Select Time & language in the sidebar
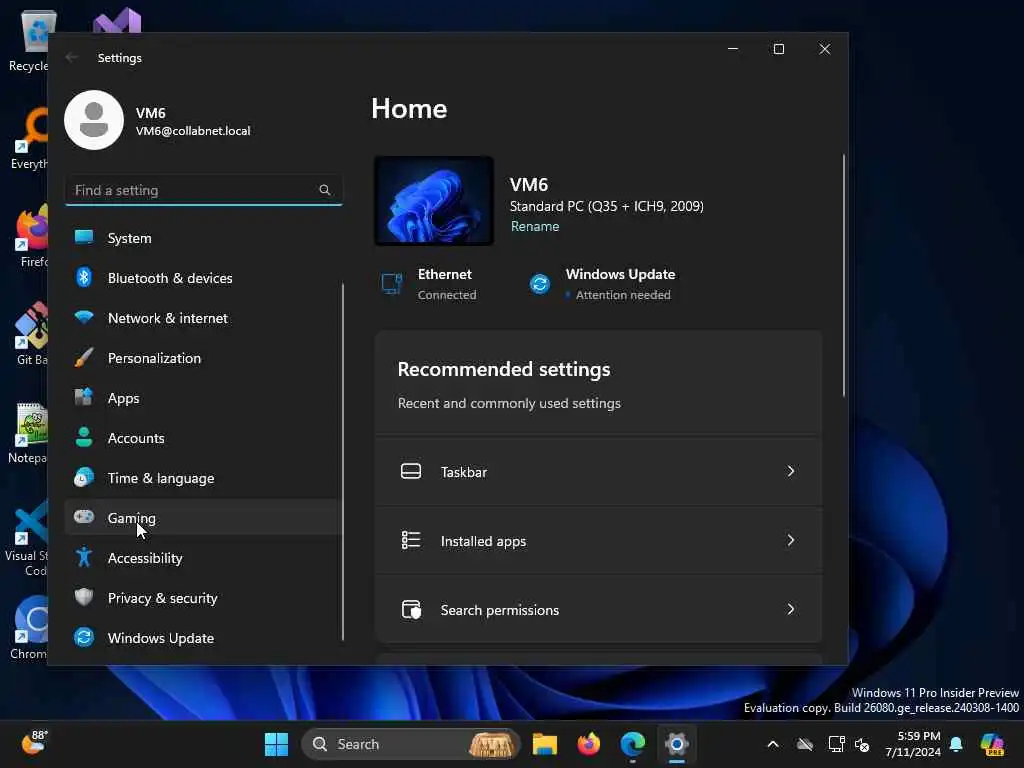The image size is (1024, 768). click(204, 478)
